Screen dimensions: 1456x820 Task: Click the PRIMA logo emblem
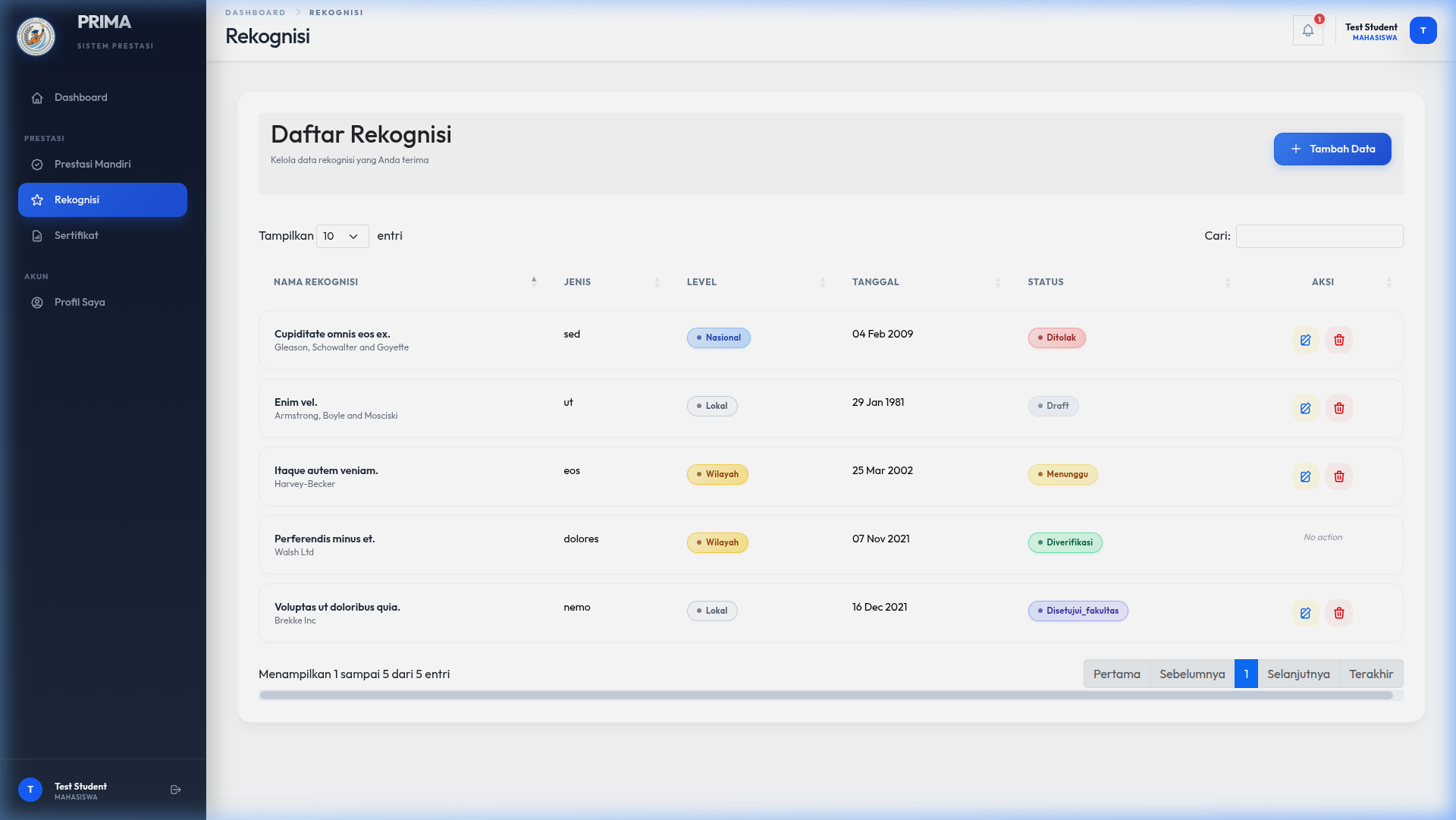click(x=36, y=36)
